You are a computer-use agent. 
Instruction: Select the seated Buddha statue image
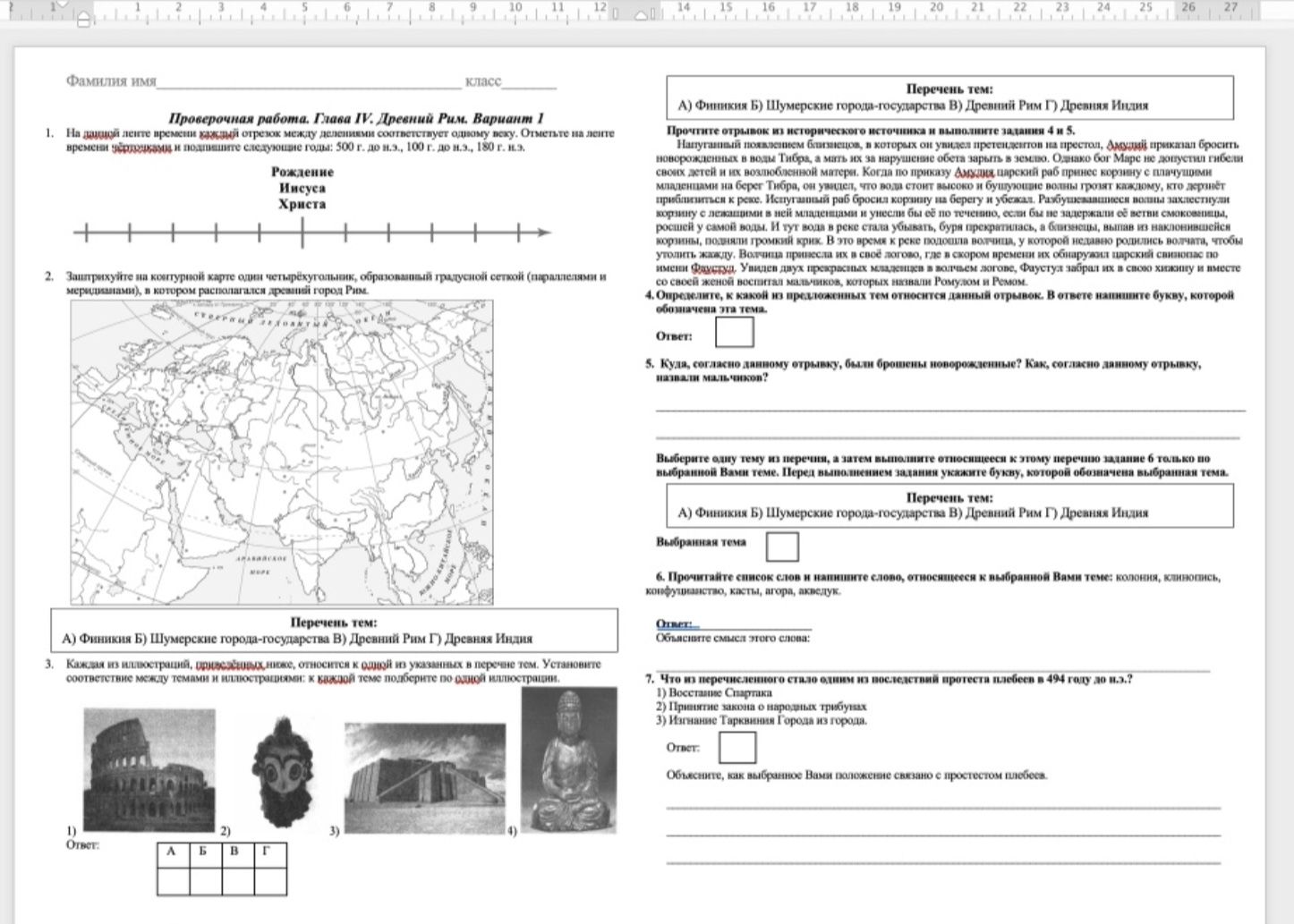pyautogui.click(x=569, y=761)
